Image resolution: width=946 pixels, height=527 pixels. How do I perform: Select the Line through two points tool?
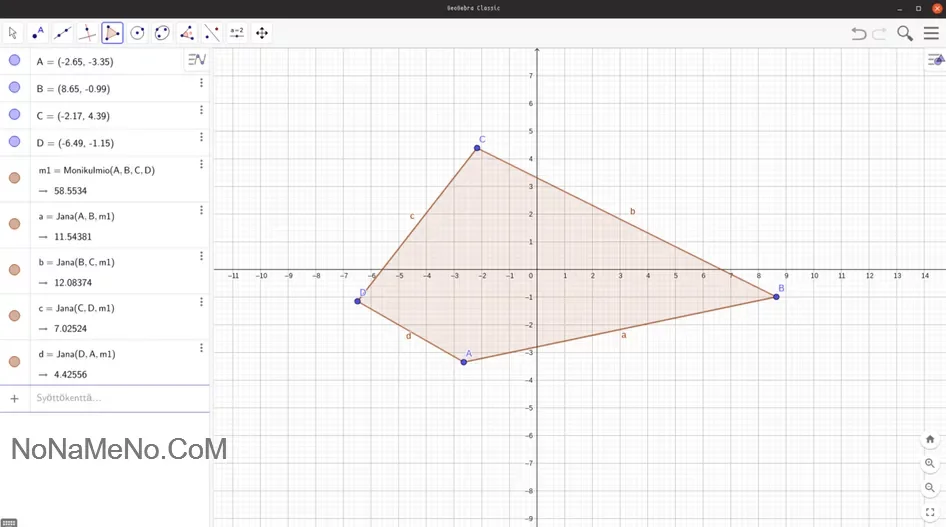[63, 33]
